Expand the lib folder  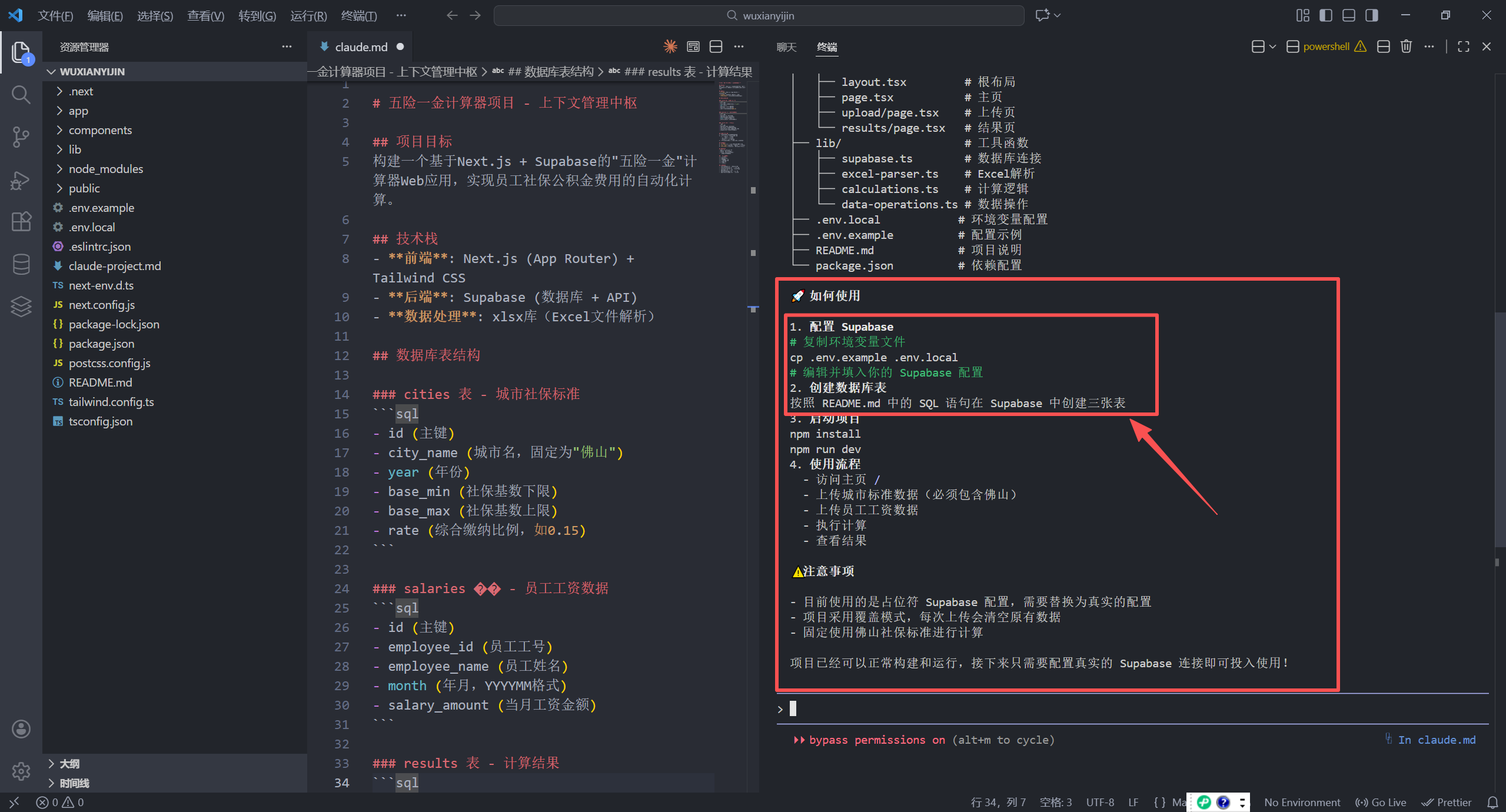[175, 149]
